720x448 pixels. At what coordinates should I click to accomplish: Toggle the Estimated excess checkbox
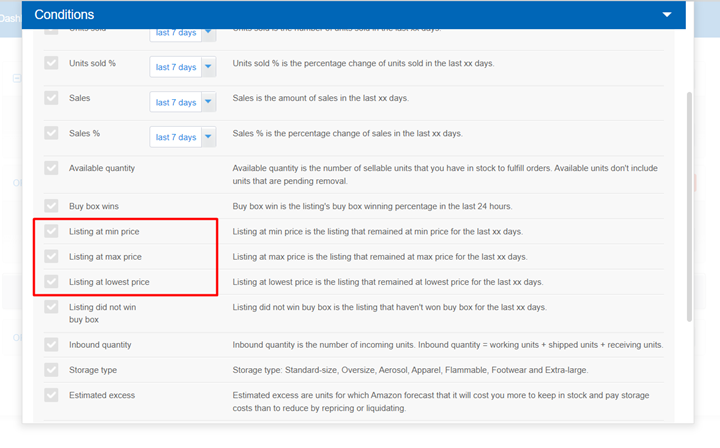pos(51,395)
